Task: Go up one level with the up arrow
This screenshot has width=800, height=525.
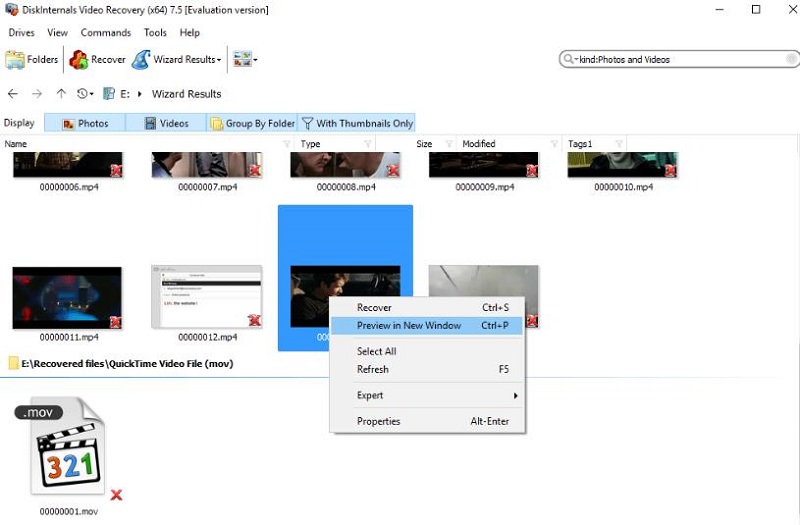Action: tap(61, 93)
